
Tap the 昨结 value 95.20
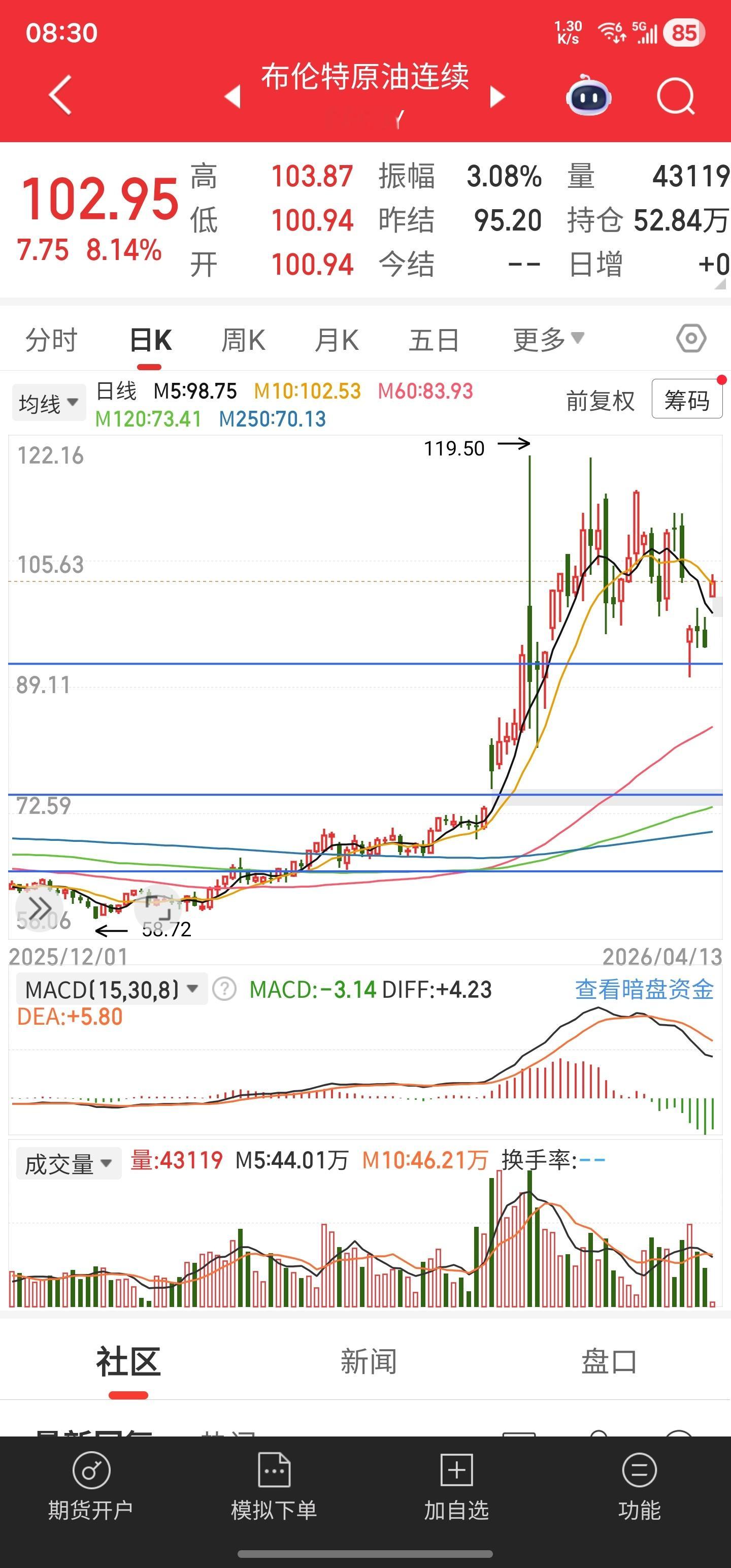coord(508,220)
